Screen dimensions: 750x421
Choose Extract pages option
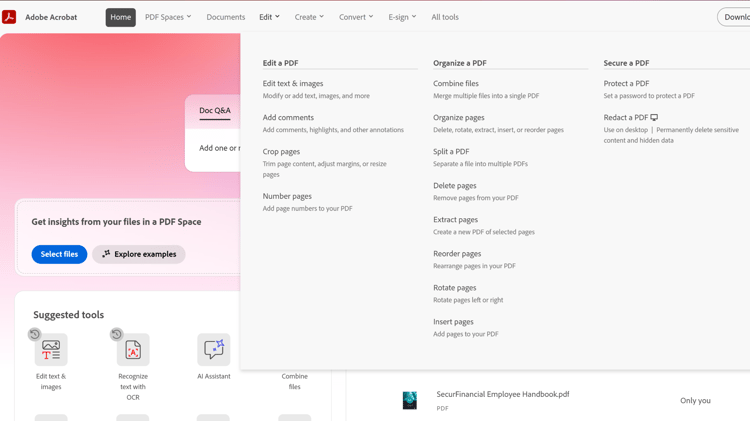point(455,220)
